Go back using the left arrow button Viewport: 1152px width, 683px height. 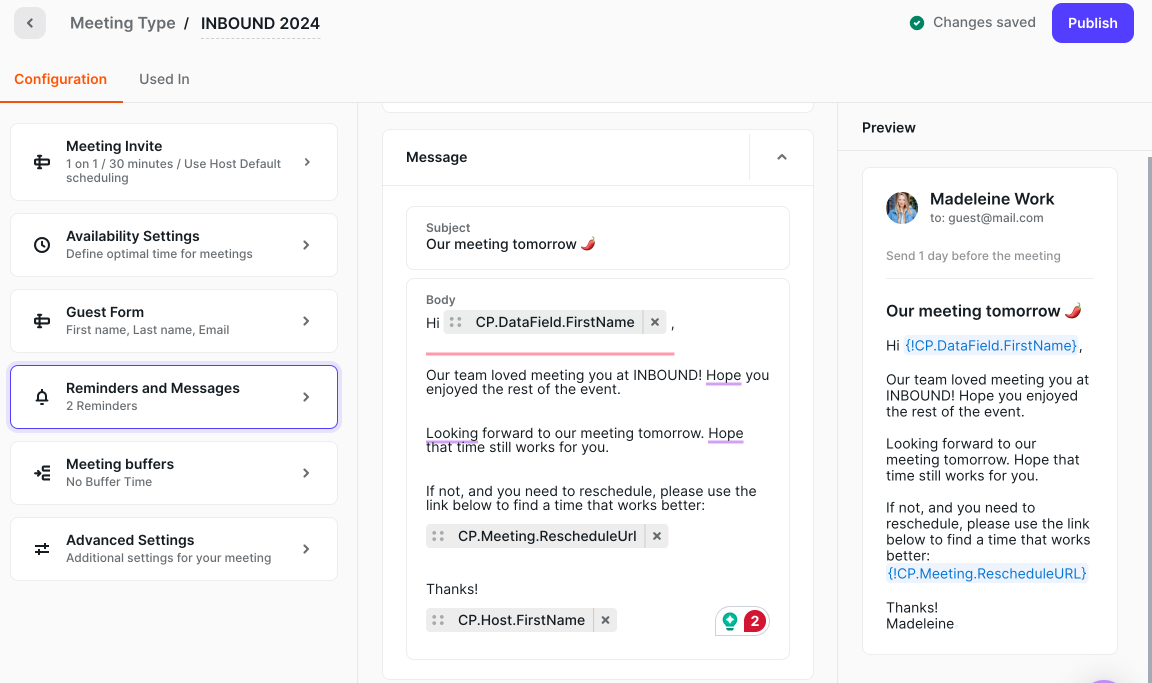click(x=30, y=23)
